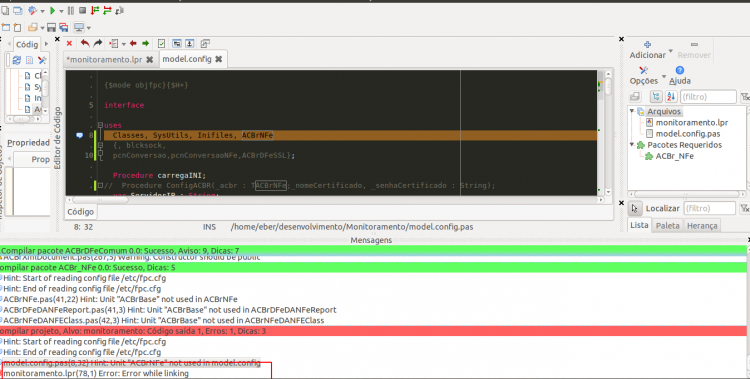Screen dimensions: 750x379
Task: Switch to the Paleta tab
Action: click(x=667, y=225)
